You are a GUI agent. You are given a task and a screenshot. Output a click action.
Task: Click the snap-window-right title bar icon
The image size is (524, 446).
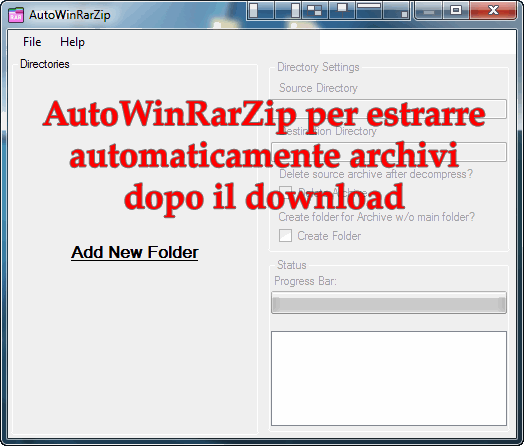point(288,10)
